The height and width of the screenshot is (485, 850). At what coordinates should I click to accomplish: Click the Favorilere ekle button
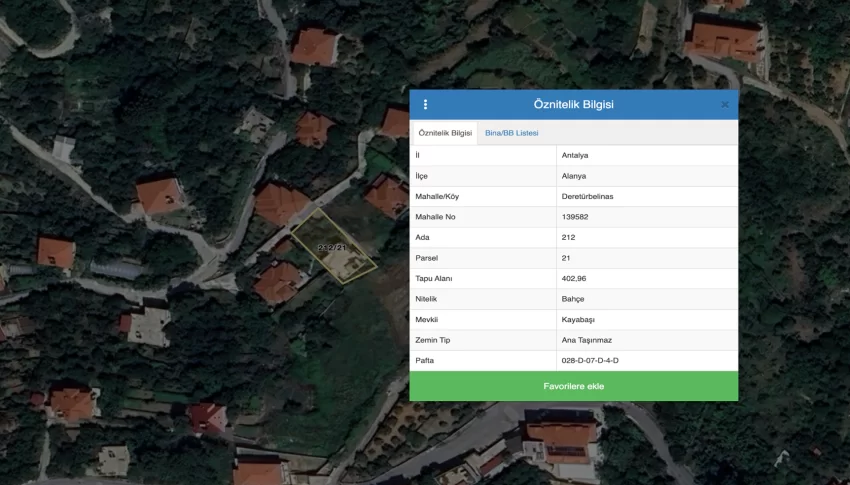point(574,386)
